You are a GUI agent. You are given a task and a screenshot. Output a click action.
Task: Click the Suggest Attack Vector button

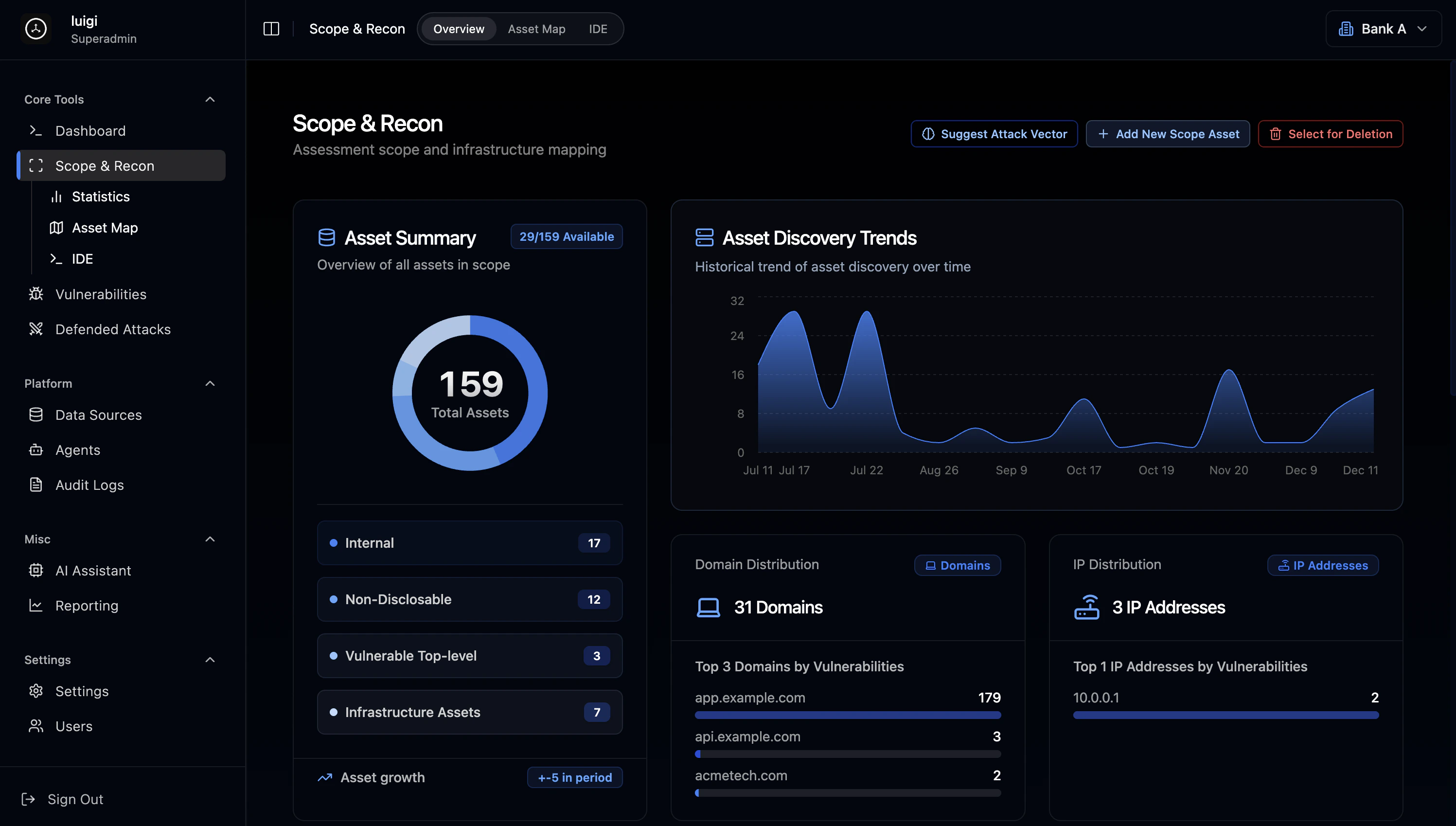click(x=994, y=134)
